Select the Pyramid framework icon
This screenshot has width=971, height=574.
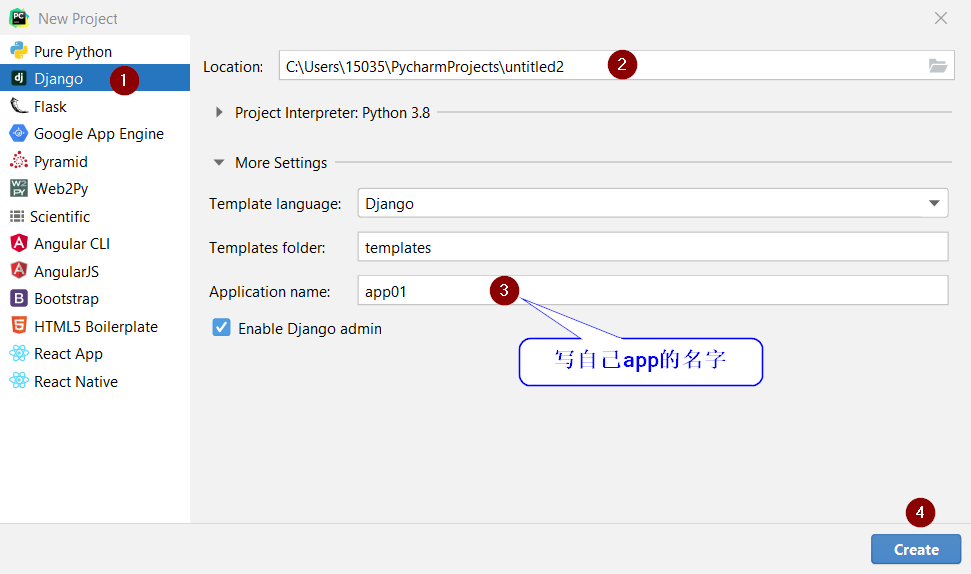click(x=18, y=161)
